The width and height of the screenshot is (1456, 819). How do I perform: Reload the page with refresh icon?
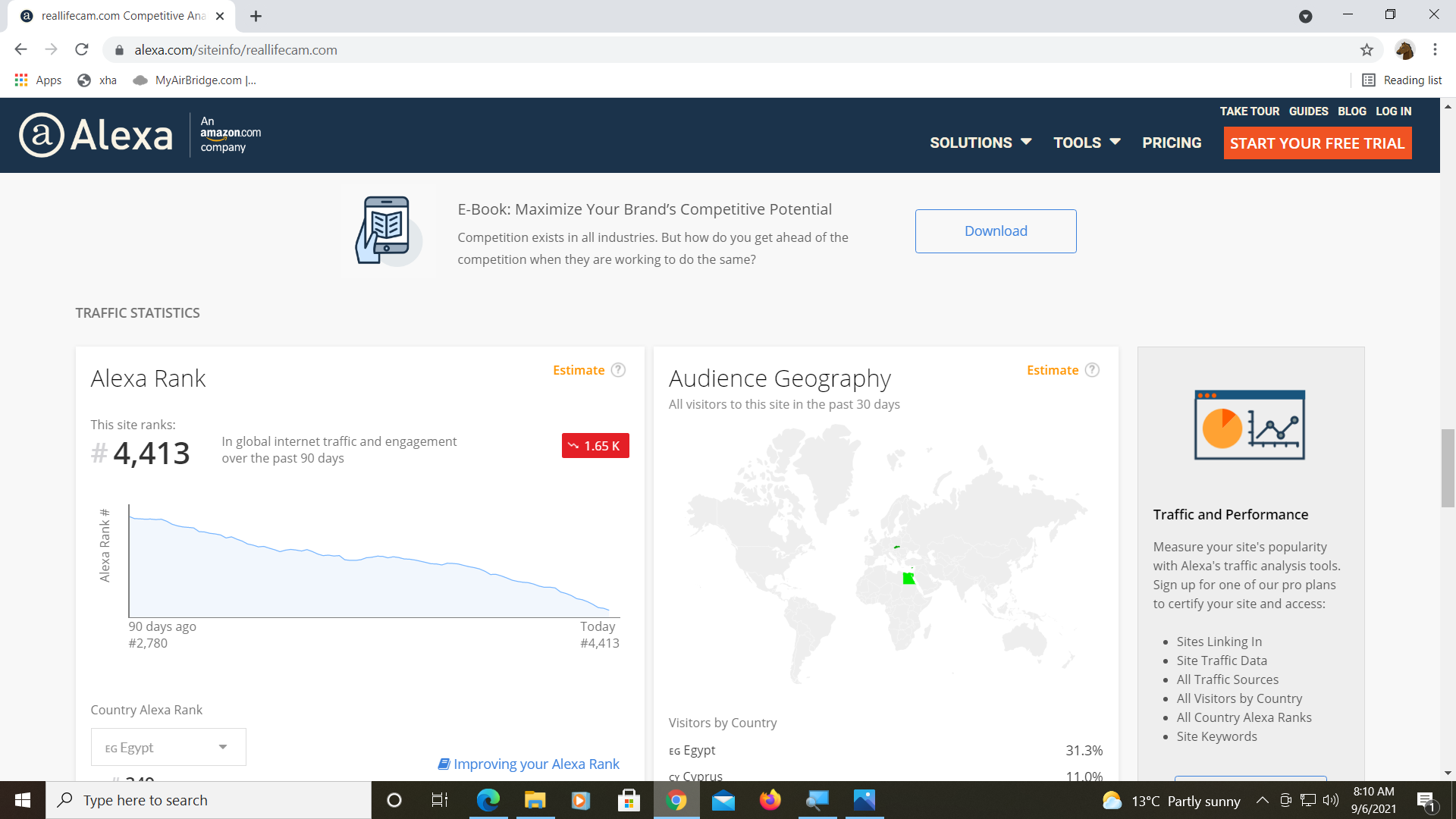click(x=82, y=50)
